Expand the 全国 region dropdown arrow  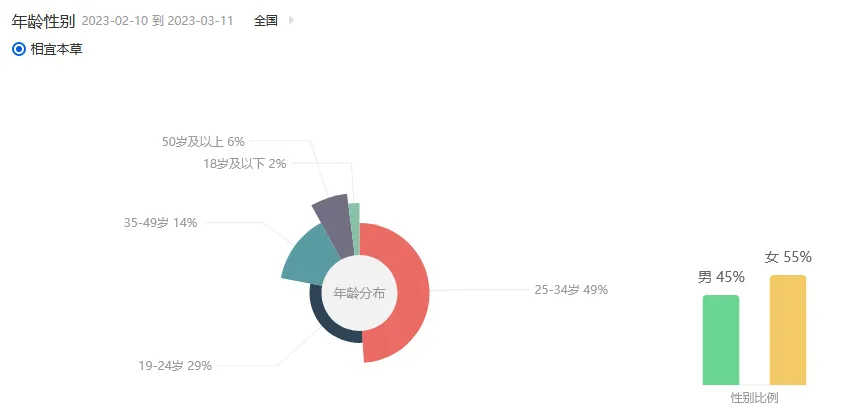[x=292, y=21]
